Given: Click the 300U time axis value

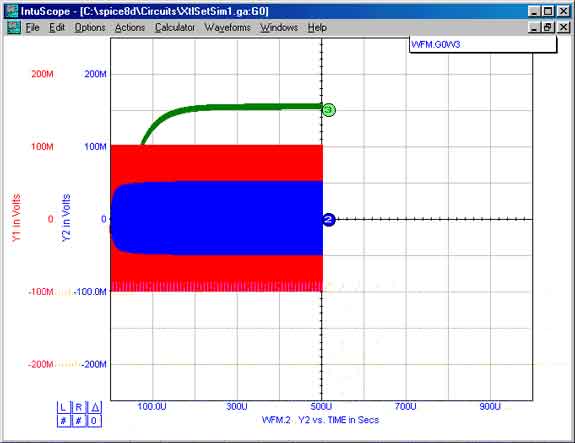Looking at the screenshot, I should coord(237,406).
